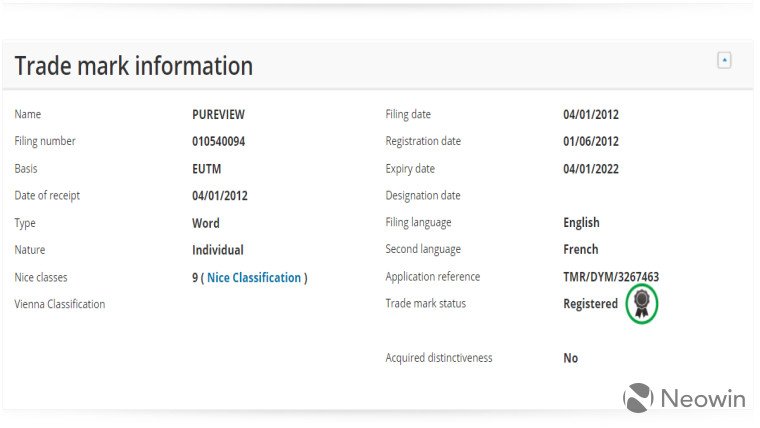Screen dimensions: 760x428
Task: Click the Registered status text
Action: point(590,304)
